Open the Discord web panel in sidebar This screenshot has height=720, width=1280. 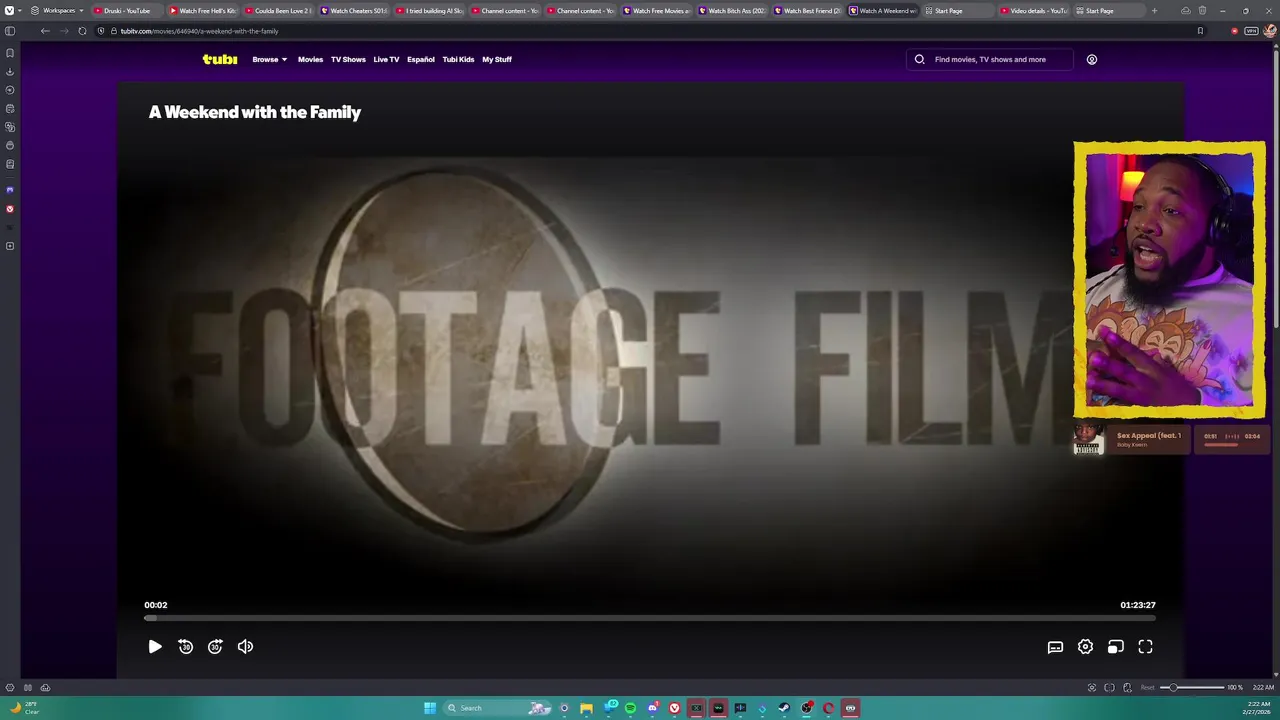10,190
